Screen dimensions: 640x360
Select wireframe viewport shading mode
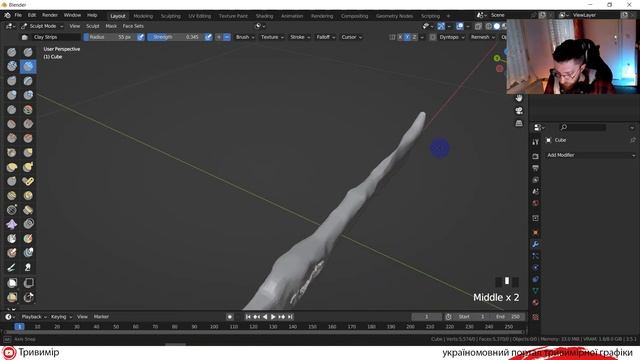pyautogui.click(x=489, y=26)
